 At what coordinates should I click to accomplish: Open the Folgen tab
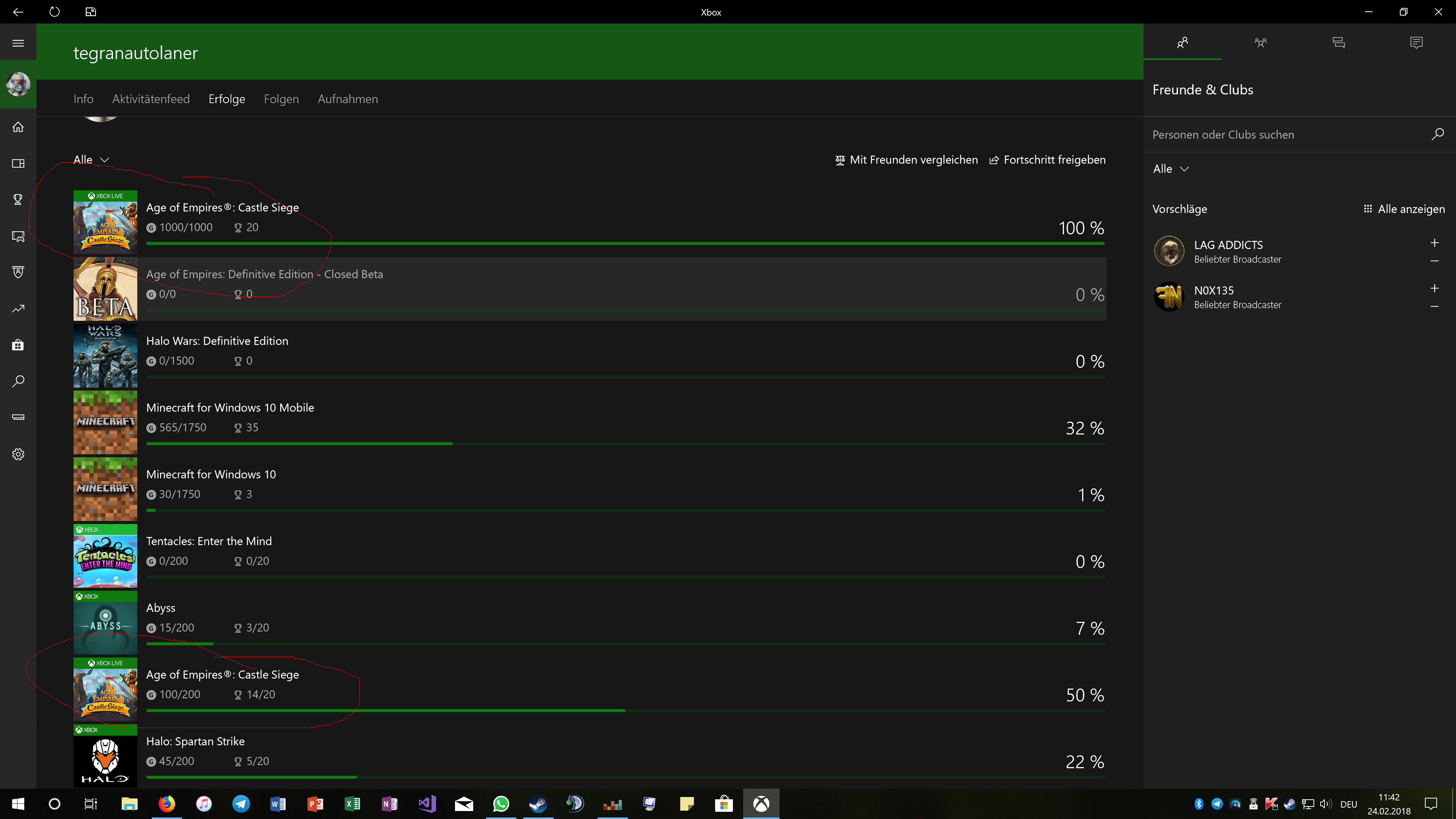point(281,99)
